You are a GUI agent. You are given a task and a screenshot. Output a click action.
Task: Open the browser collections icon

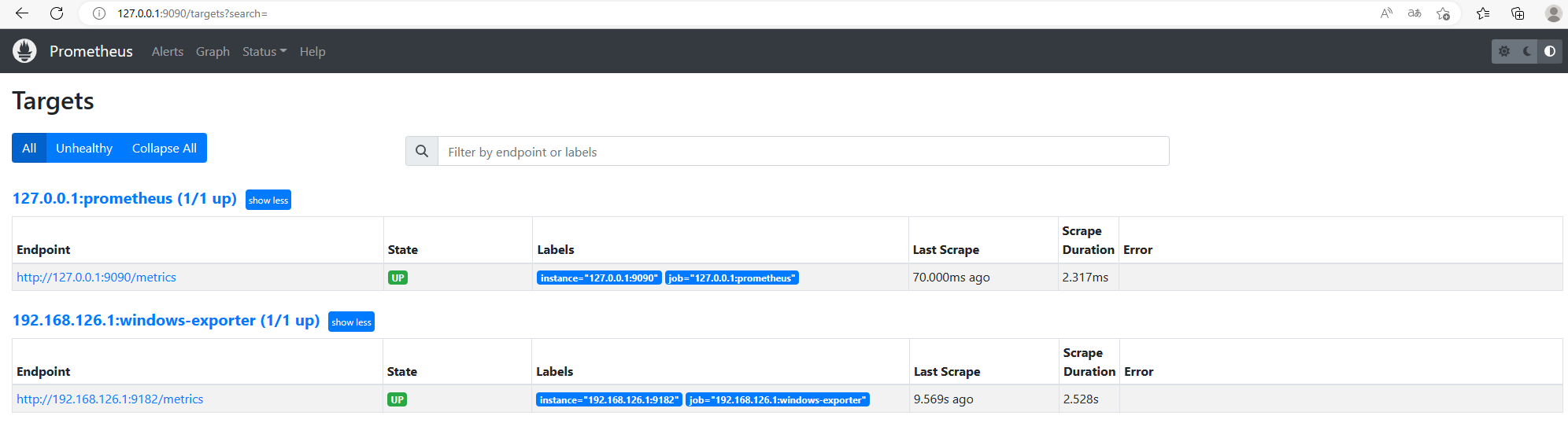click(1518, 13)
